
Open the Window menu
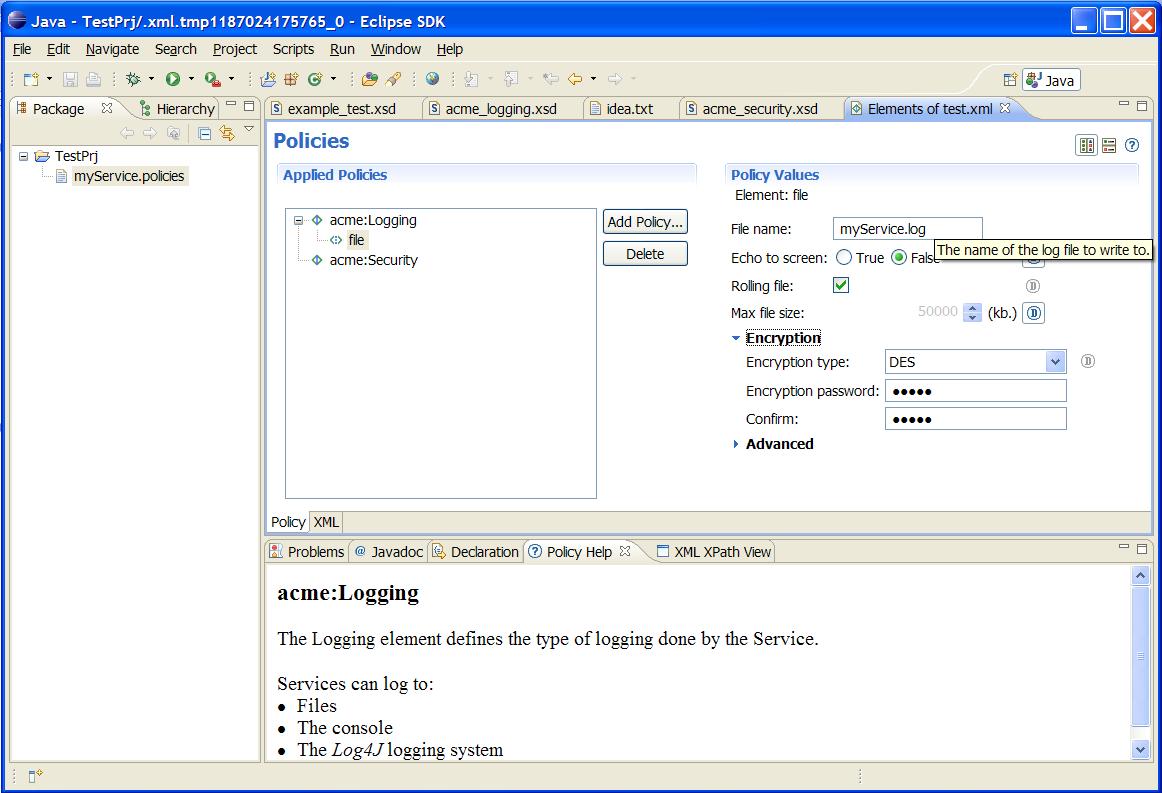pos(396,49)
